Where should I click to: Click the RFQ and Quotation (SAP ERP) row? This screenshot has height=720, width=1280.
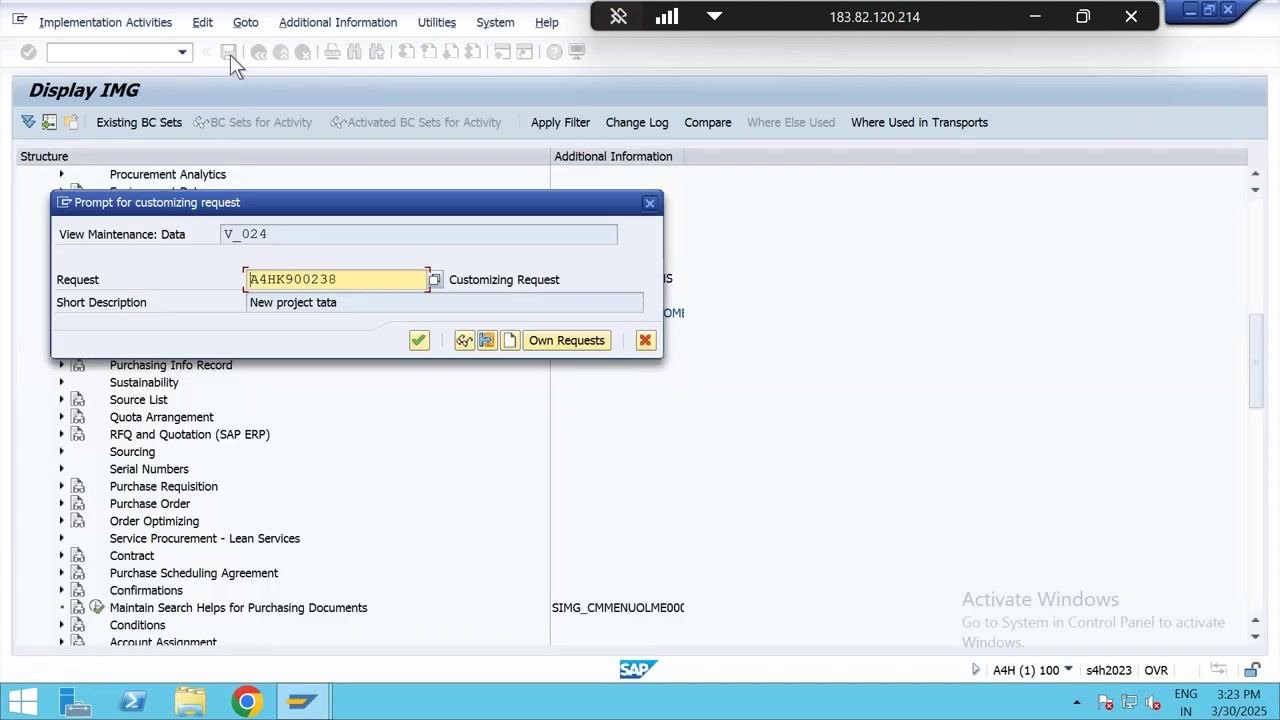pyautogui.click(x=190, y=435)
